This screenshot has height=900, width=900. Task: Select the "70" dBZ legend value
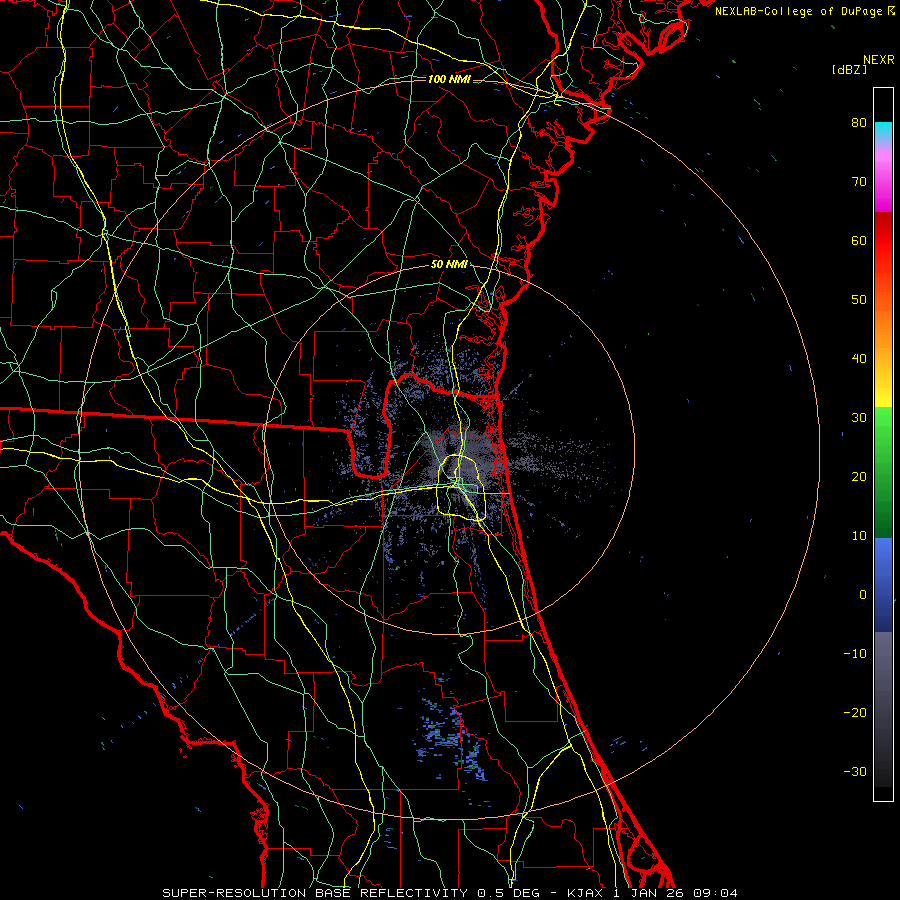859,182
